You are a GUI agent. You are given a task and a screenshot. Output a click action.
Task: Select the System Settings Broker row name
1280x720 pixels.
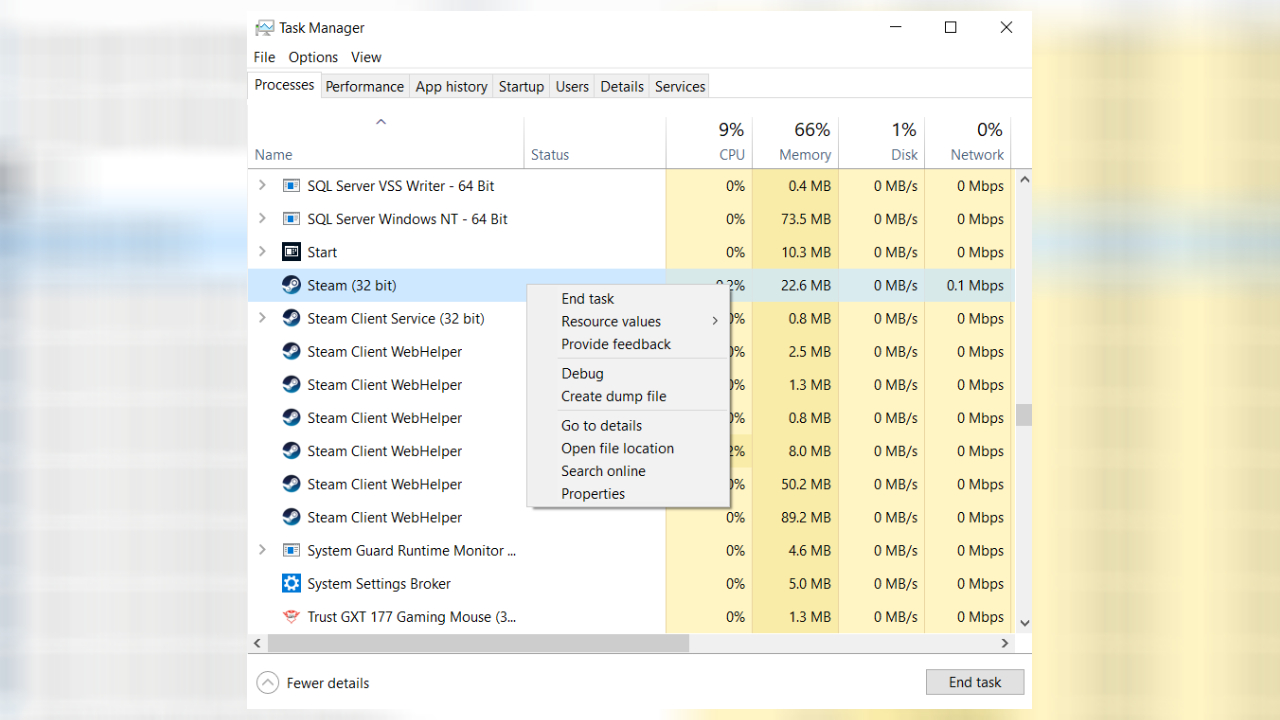[x=379, y=583]
